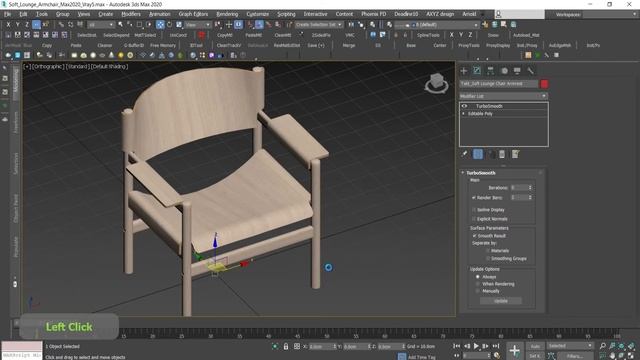The image size is (640, 360).
Task: Go to the start frame
Action: click(x=457, y=346)
